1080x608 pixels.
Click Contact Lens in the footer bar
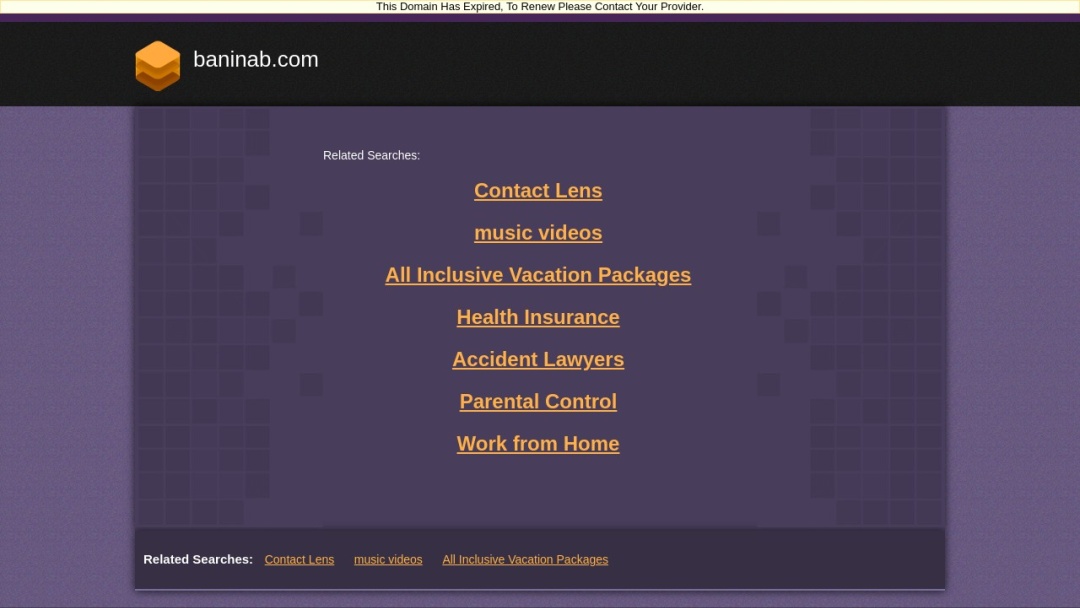tap(299, 559)
